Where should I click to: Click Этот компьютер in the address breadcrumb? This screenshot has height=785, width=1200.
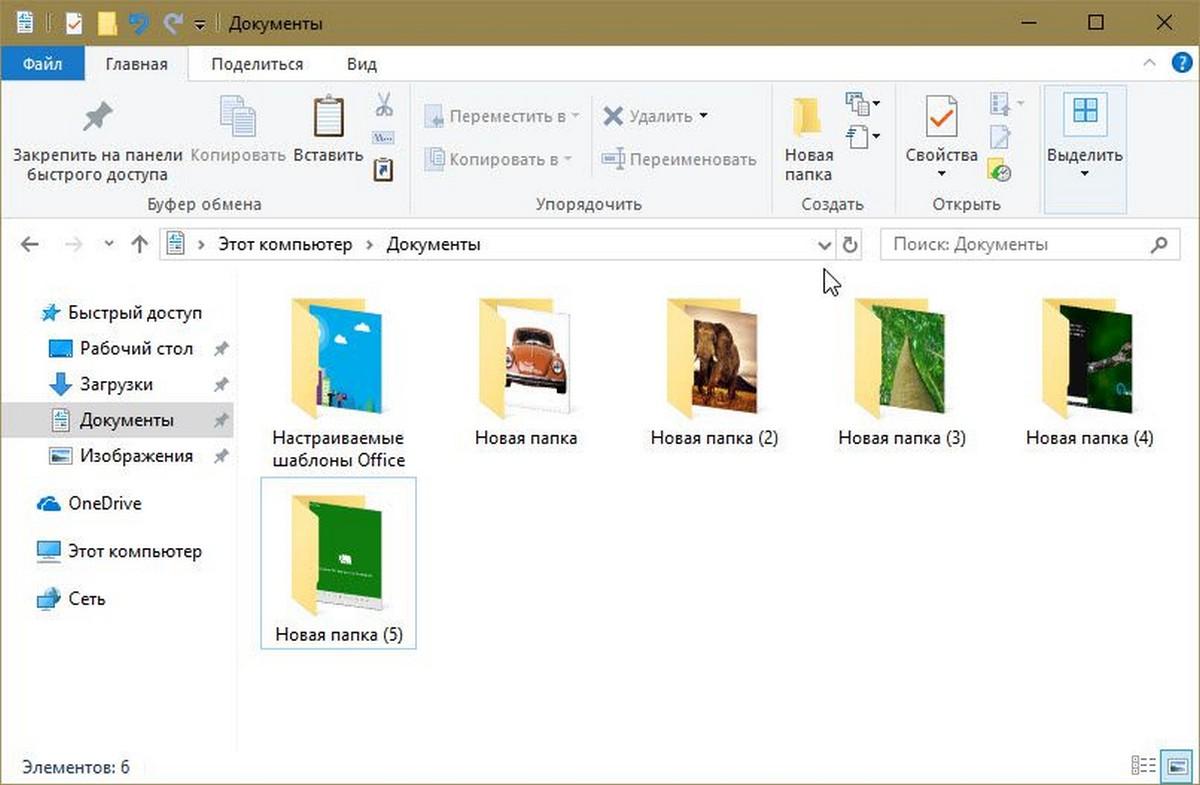click(285, 244)
